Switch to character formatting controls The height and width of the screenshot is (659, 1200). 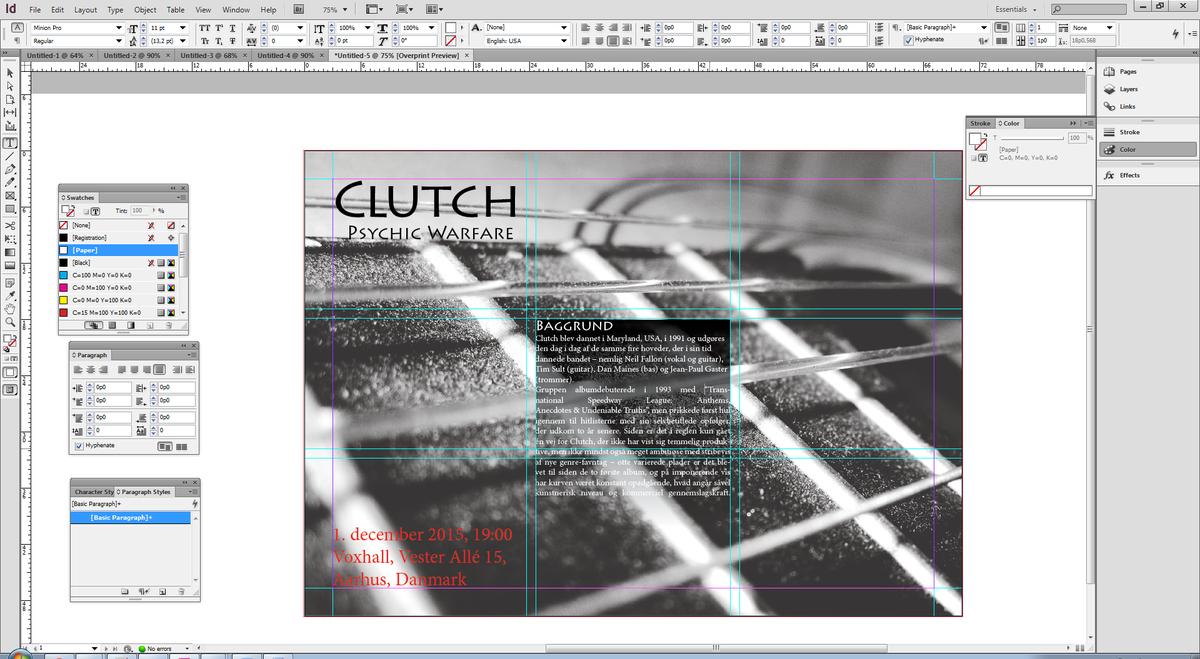(17, 28)
